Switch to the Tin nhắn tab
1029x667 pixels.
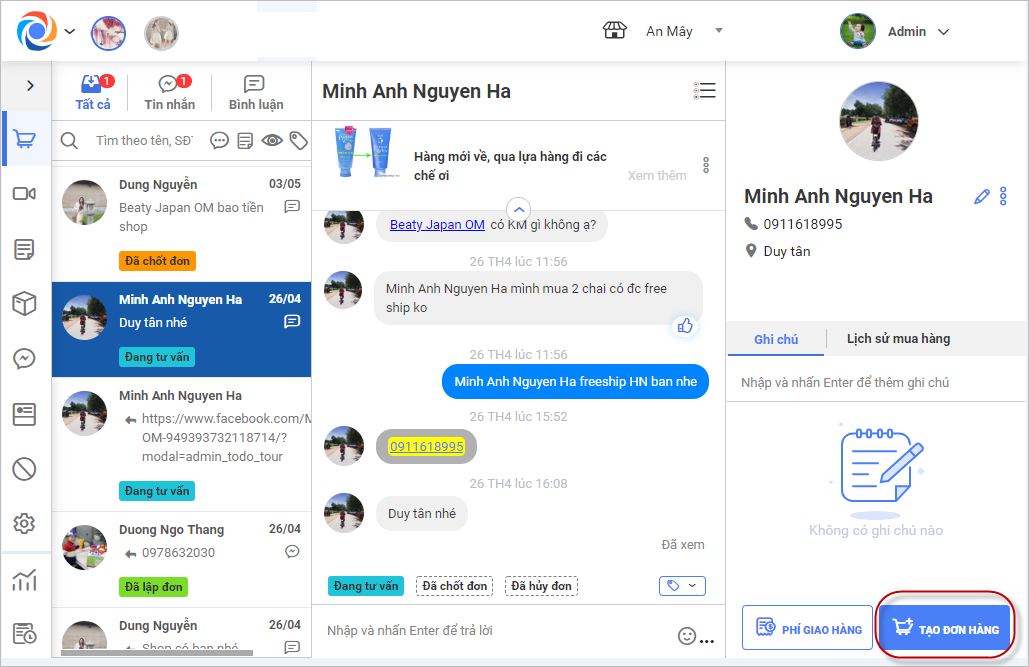(x=169, y=93)
